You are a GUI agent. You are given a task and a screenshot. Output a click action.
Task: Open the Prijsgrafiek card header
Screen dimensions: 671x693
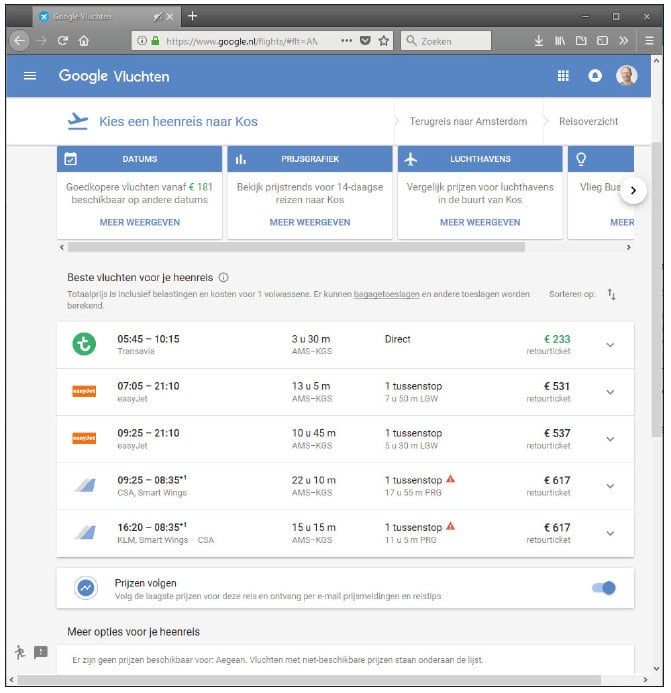pos(309,159)
